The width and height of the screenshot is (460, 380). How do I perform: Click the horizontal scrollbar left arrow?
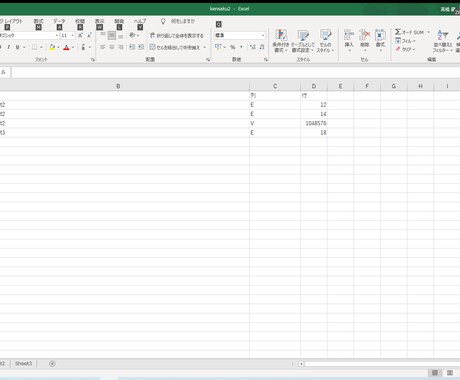click(301, 364)
